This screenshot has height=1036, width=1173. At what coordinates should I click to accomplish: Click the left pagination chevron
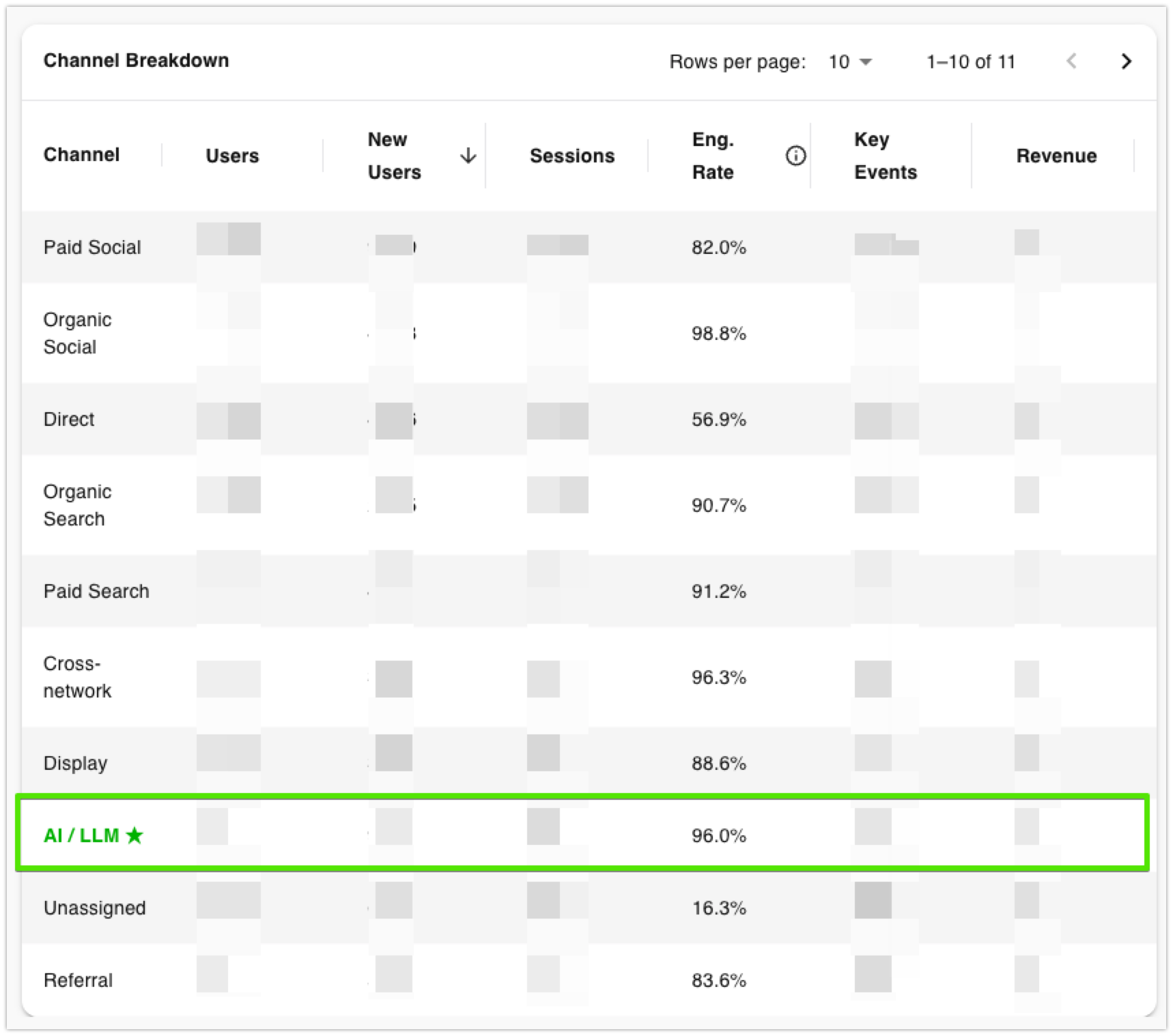1071,61
